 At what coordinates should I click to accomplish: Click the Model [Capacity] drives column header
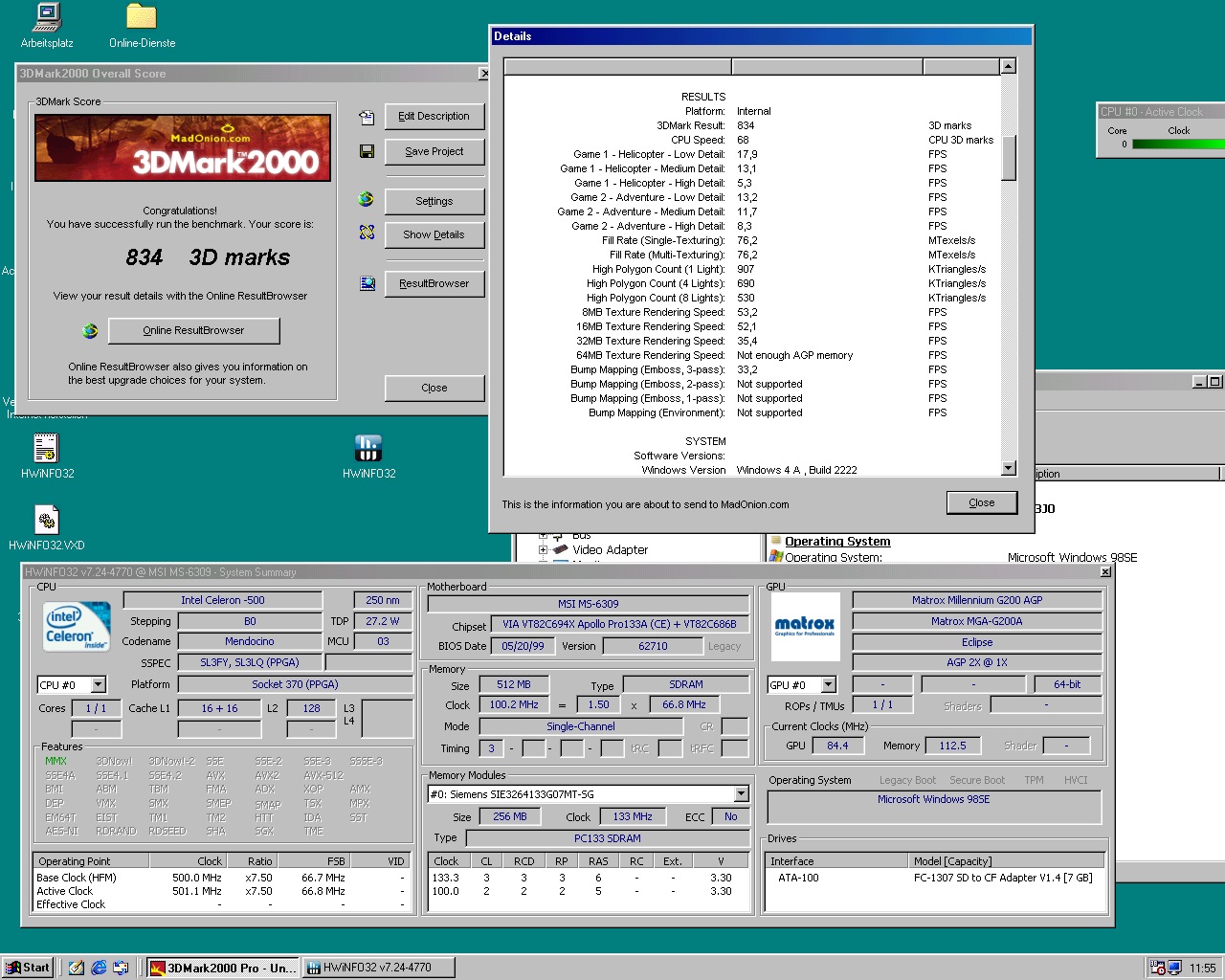pos(1006,861)
